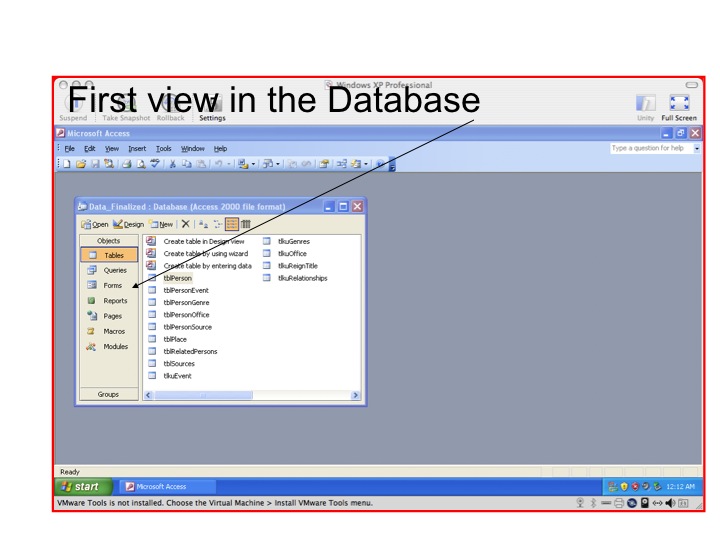
Task: Click the horizontal scrollbar thumb in table list
Action: pos(203,395)
